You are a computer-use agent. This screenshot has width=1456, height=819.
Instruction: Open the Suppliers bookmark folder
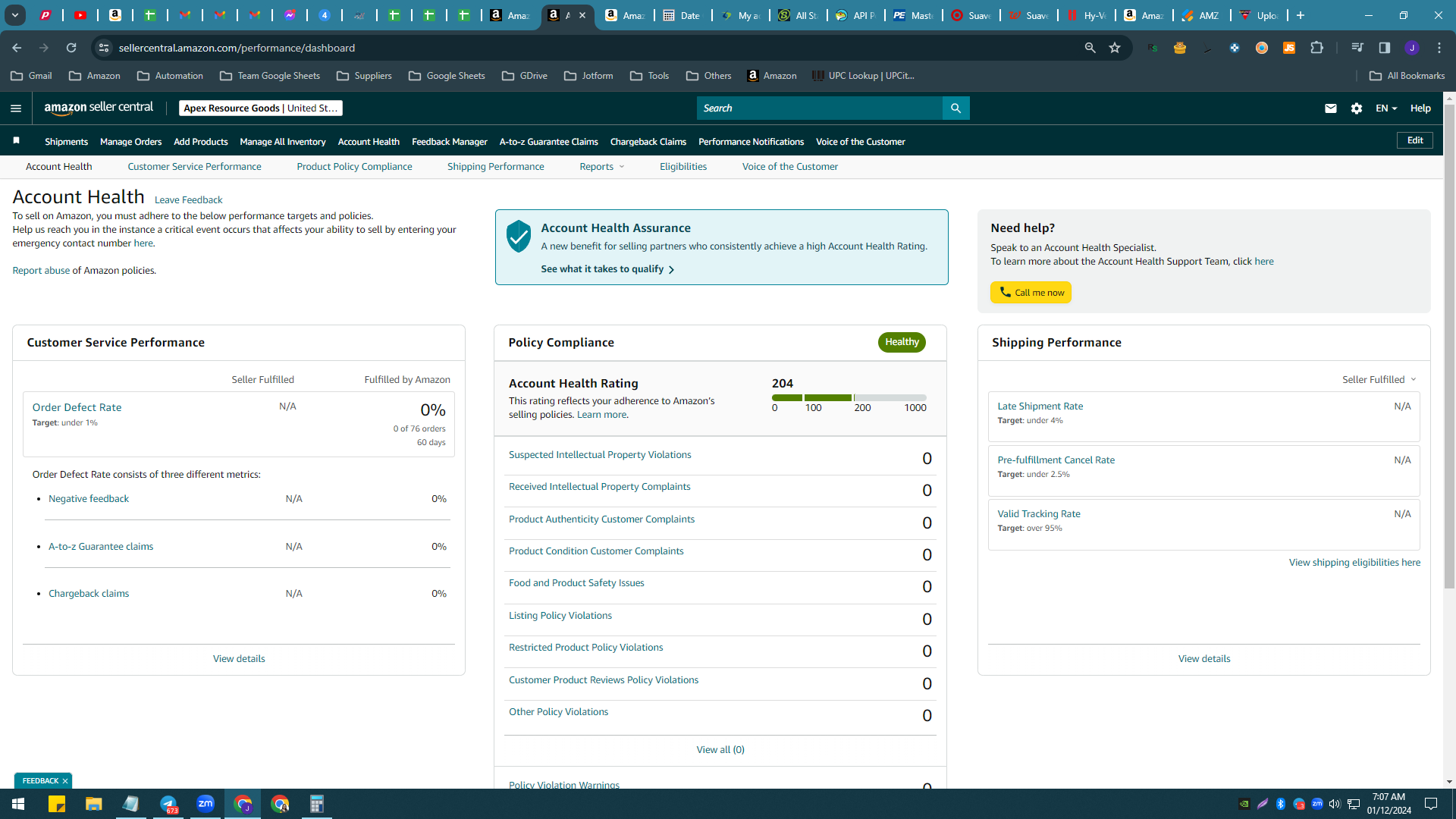tap(364, 76)
